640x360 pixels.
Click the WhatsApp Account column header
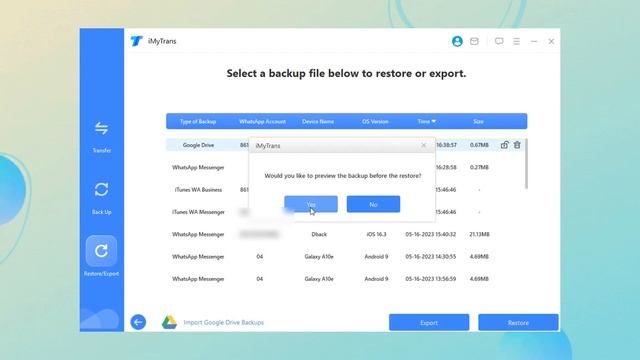[262, 121]
